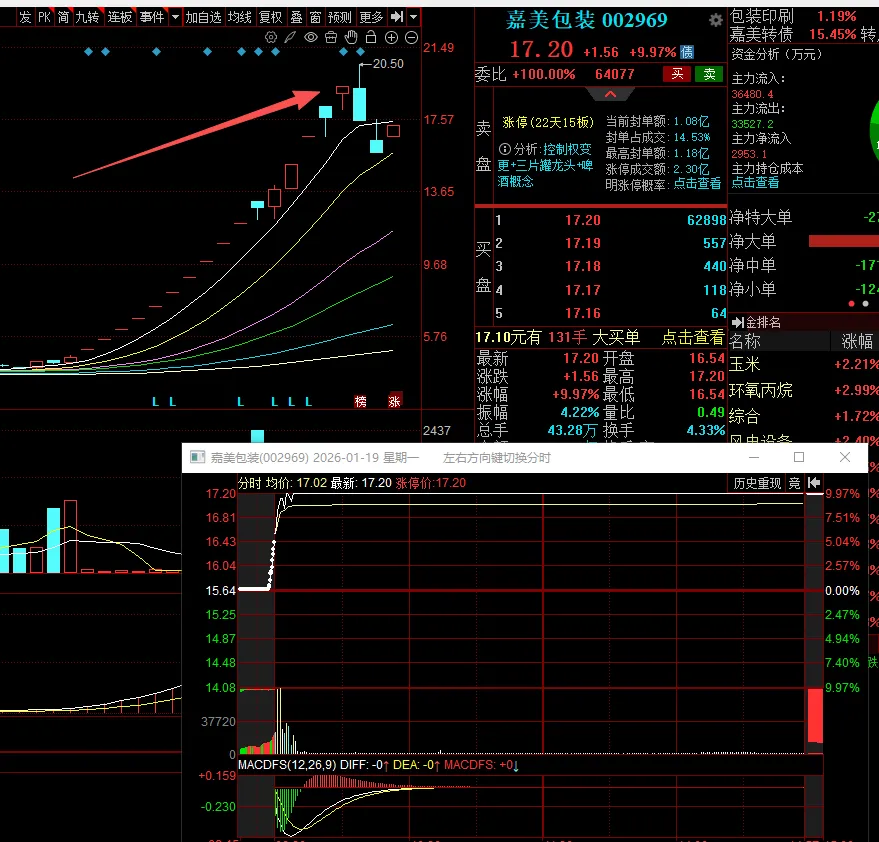
Task: Open the toolbox icon above chart
Action: click(331, 38)
